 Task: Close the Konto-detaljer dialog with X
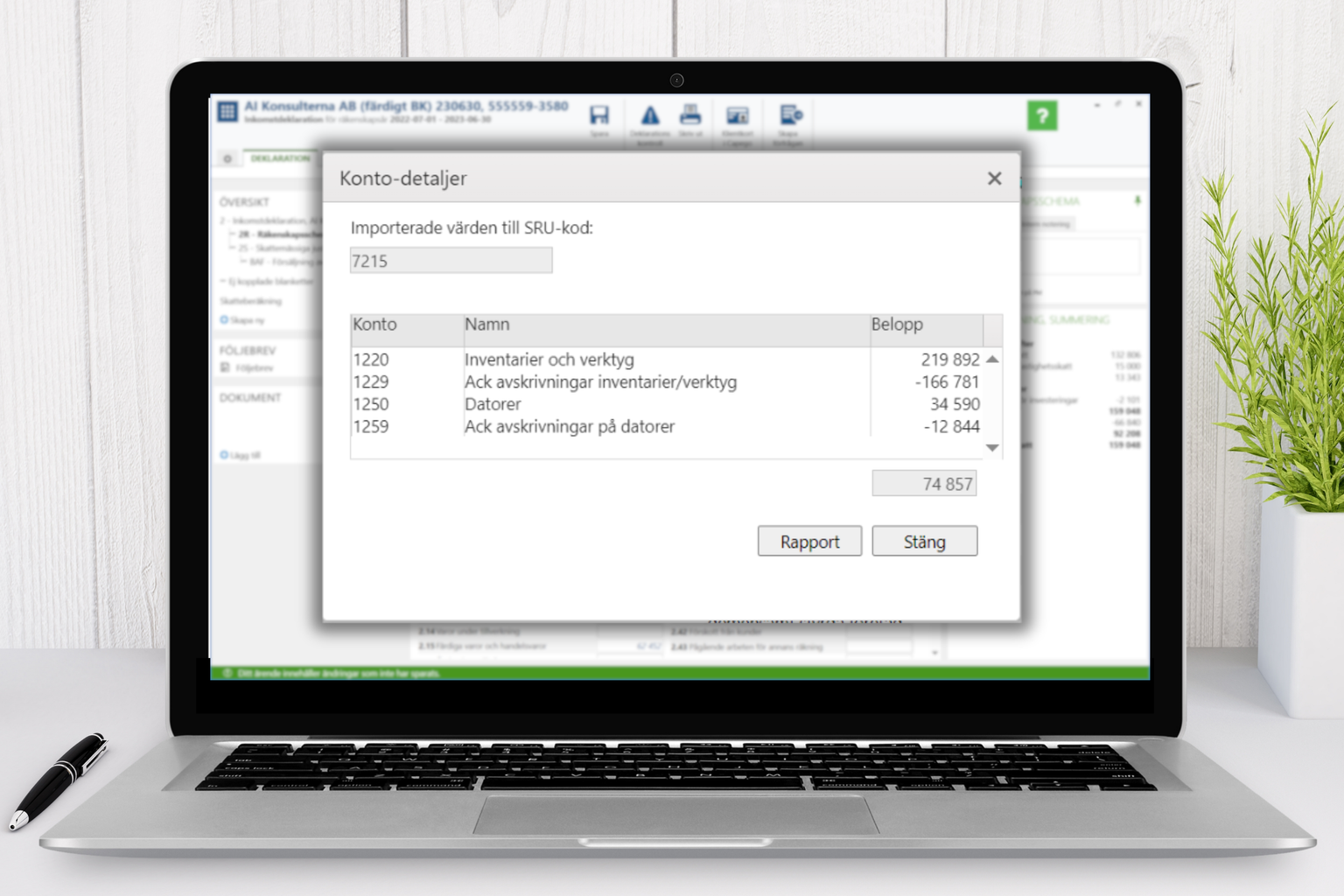coord(994,178)
